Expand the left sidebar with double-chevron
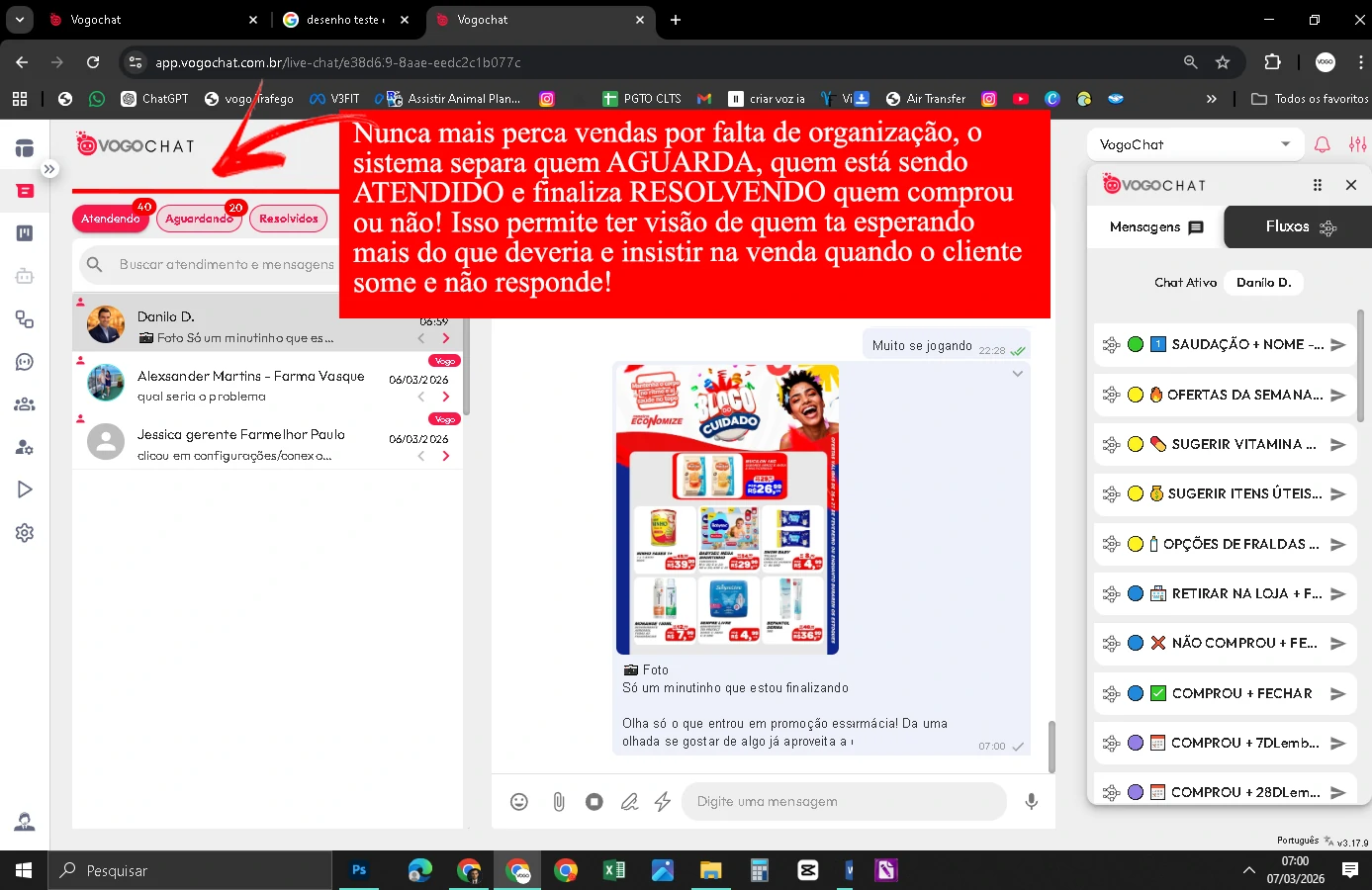The image size is (1372, 890). (49, 169)
